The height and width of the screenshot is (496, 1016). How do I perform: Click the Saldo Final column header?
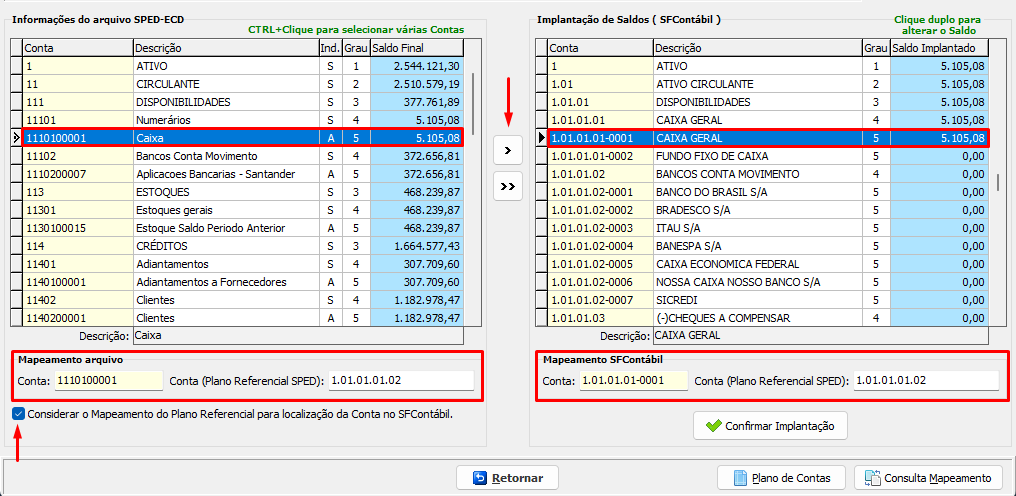coord(414,48)
